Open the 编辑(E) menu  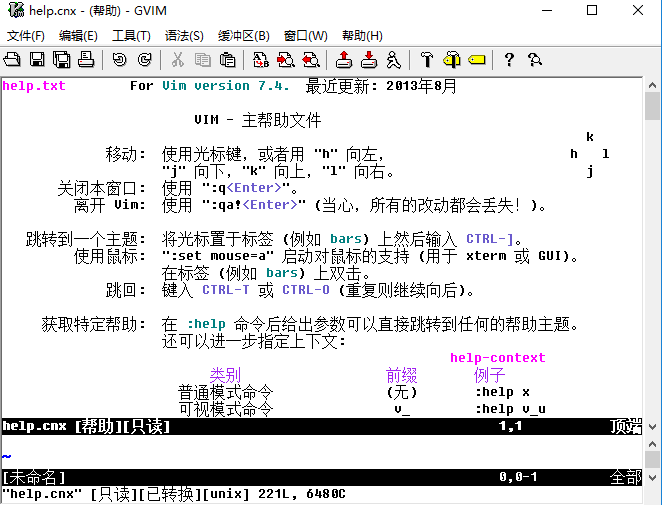(x=78, y=35)
